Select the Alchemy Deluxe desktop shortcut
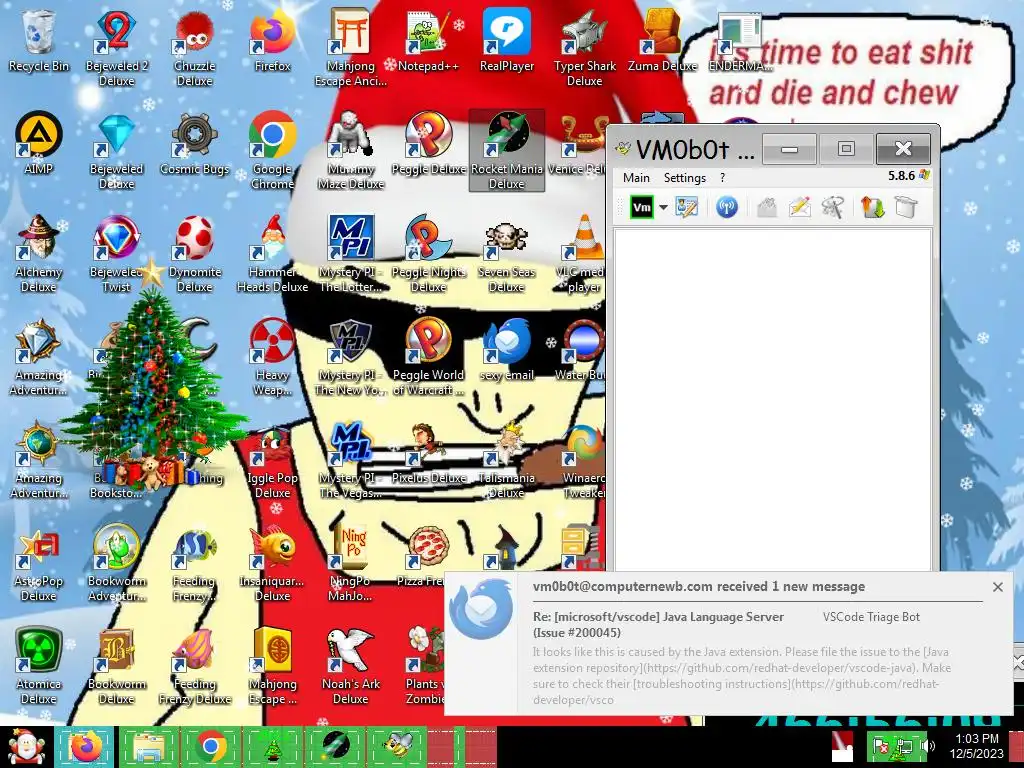Screen dimensions: 1024x768 click(x=39, y=253)
